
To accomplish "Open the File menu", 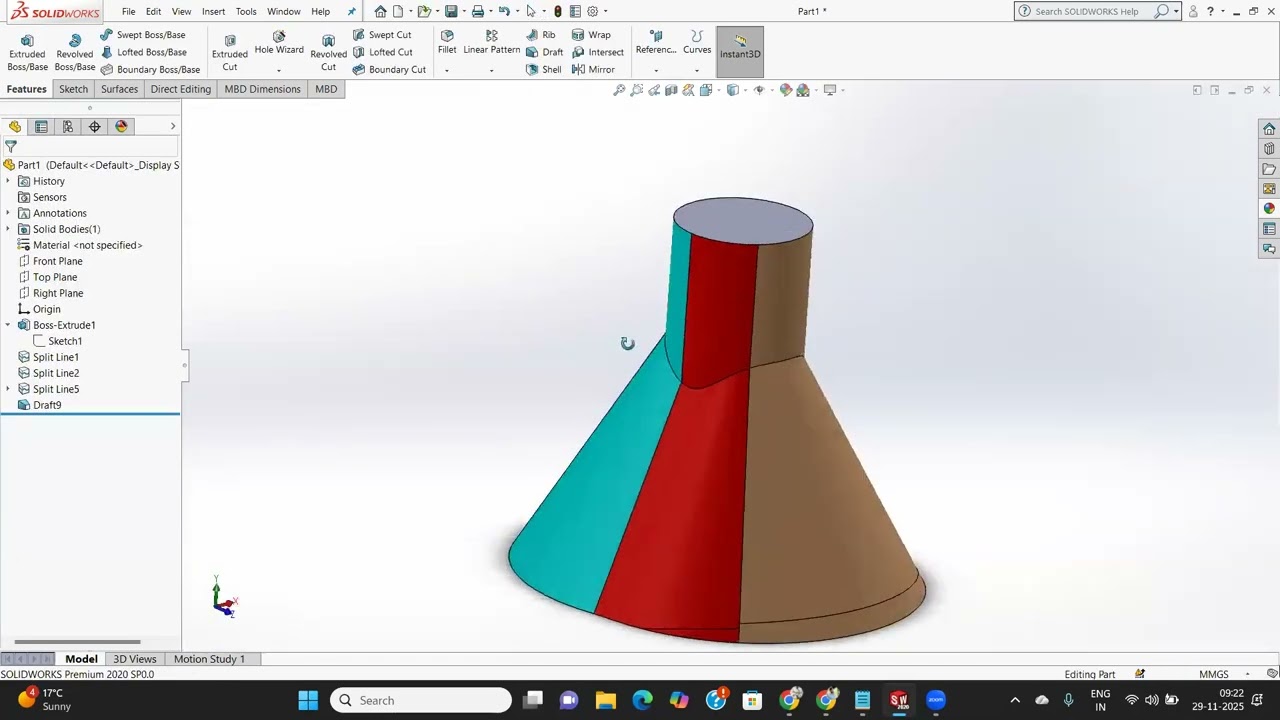I will point(129,12).
